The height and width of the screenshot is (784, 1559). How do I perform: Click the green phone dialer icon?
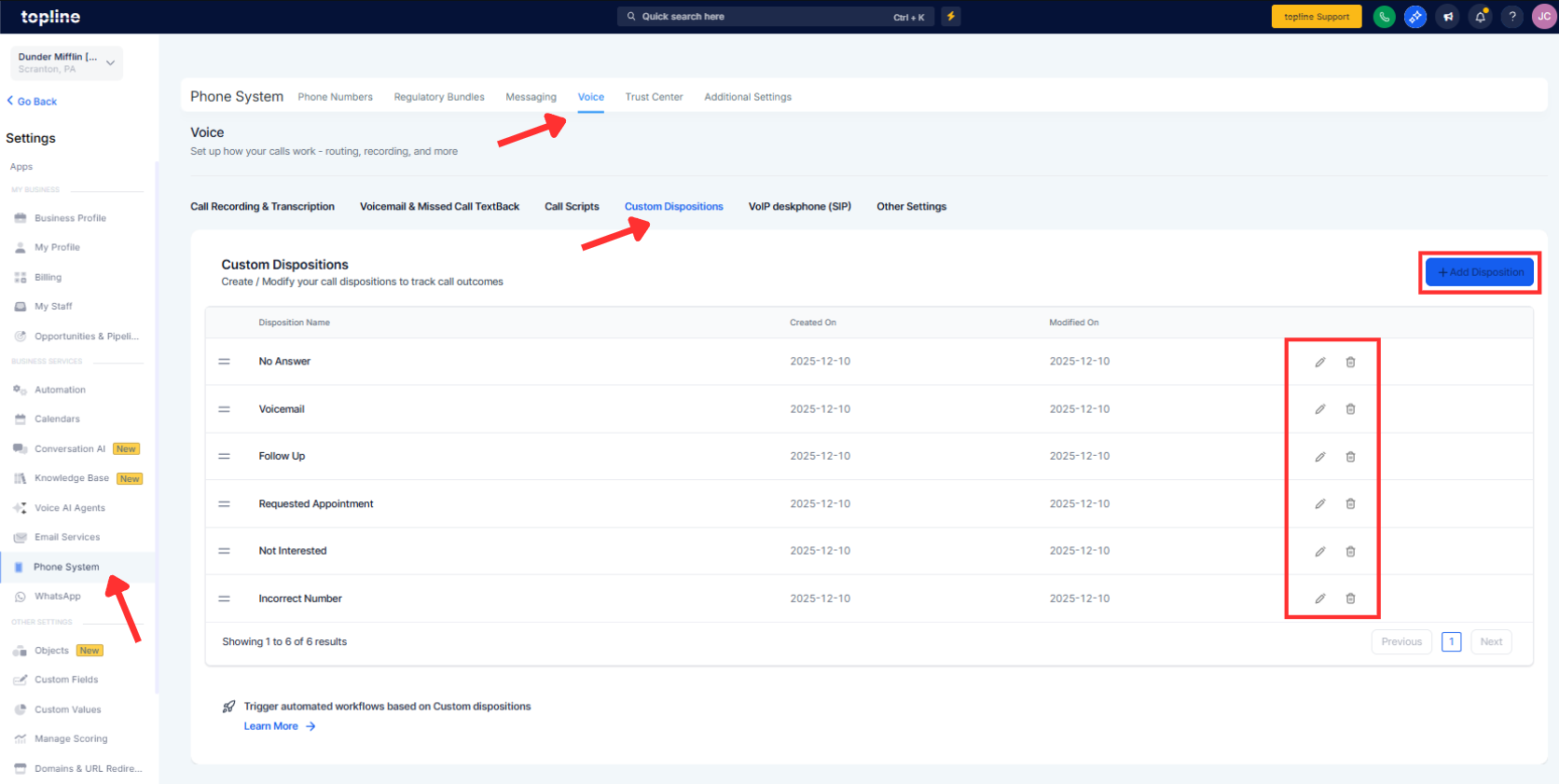tap(1384, 17)
